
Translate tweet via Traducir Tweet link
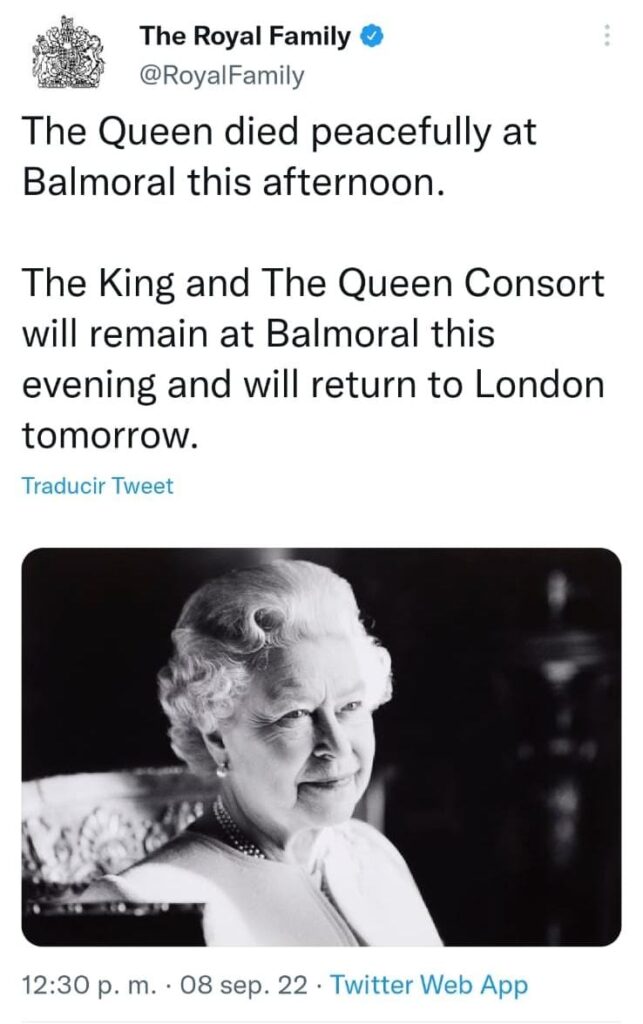[x=97, y=486]
